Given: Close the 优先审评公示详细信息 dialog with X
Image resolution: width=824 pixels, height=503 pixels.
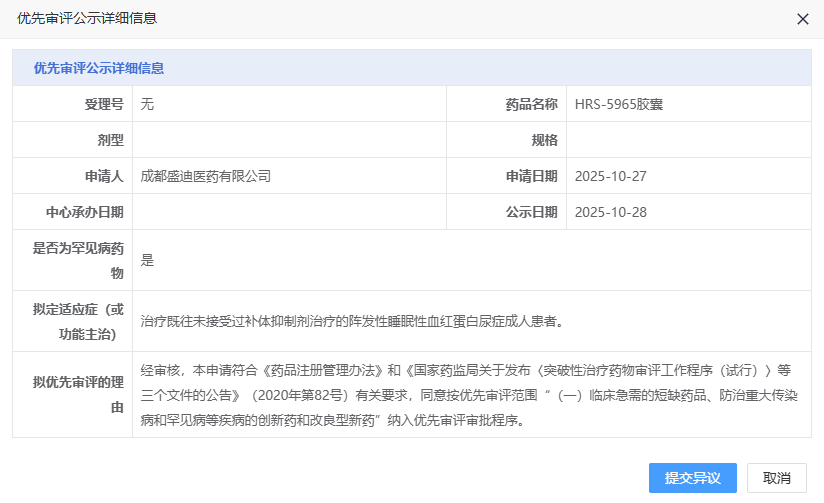Looking at the screenshot, I should pyautogui.click(x=801, y=19).
